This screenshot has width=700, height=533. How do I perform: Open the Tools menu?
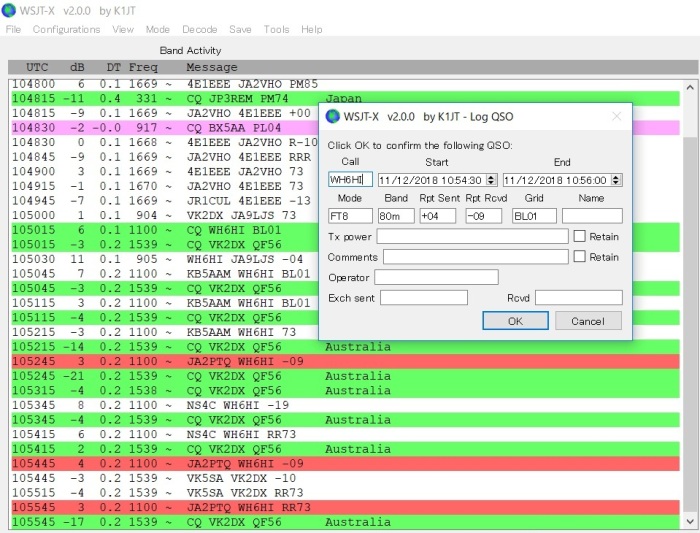point(276,29)
